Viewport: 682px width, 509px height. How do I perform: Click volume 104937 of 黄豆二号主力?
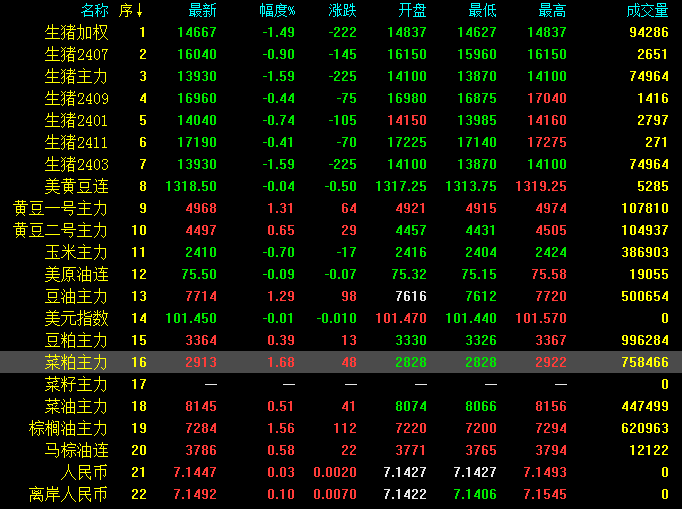point(645,231)
